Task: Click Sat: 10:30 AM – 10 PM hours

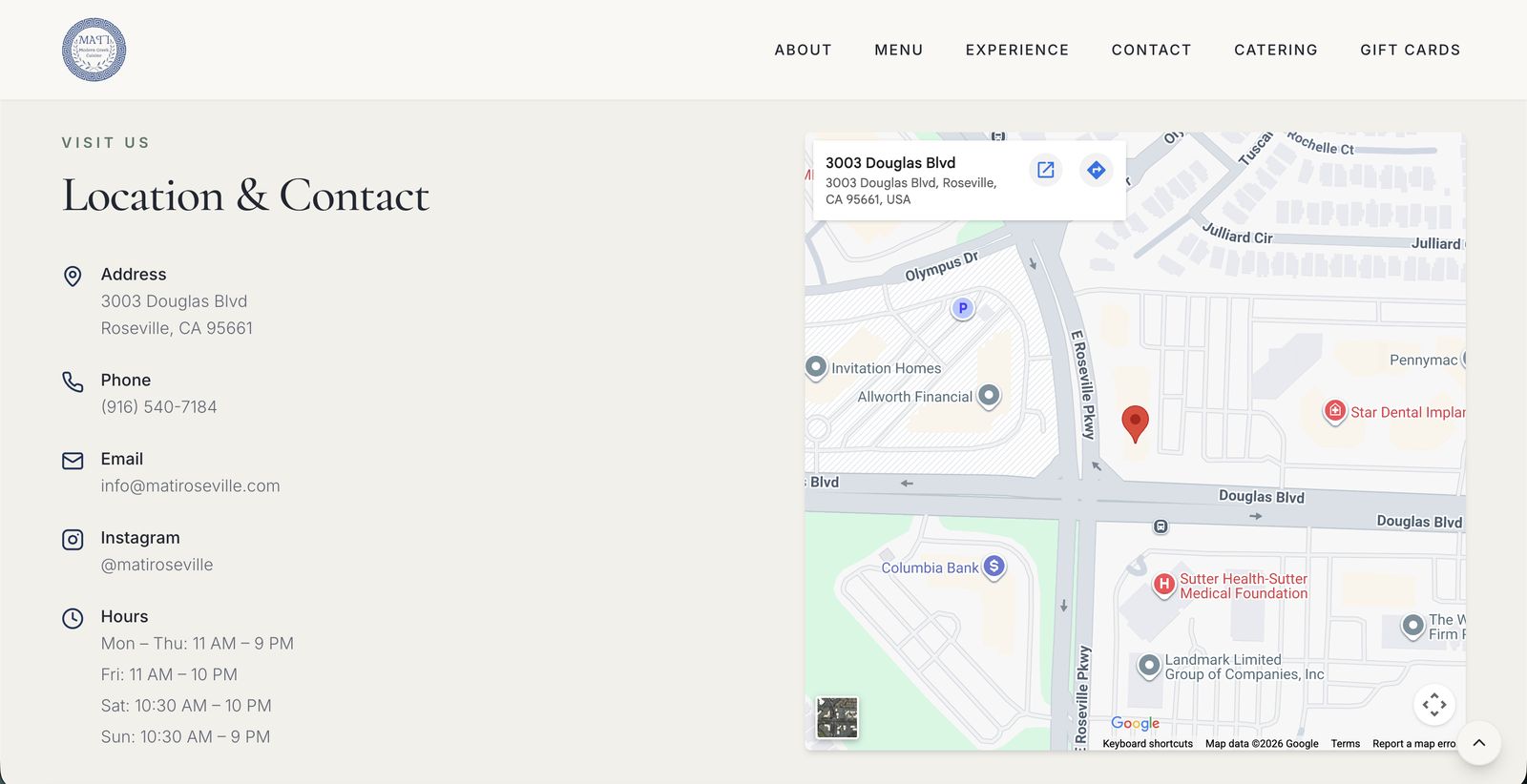Action: (x=186, y=706)
